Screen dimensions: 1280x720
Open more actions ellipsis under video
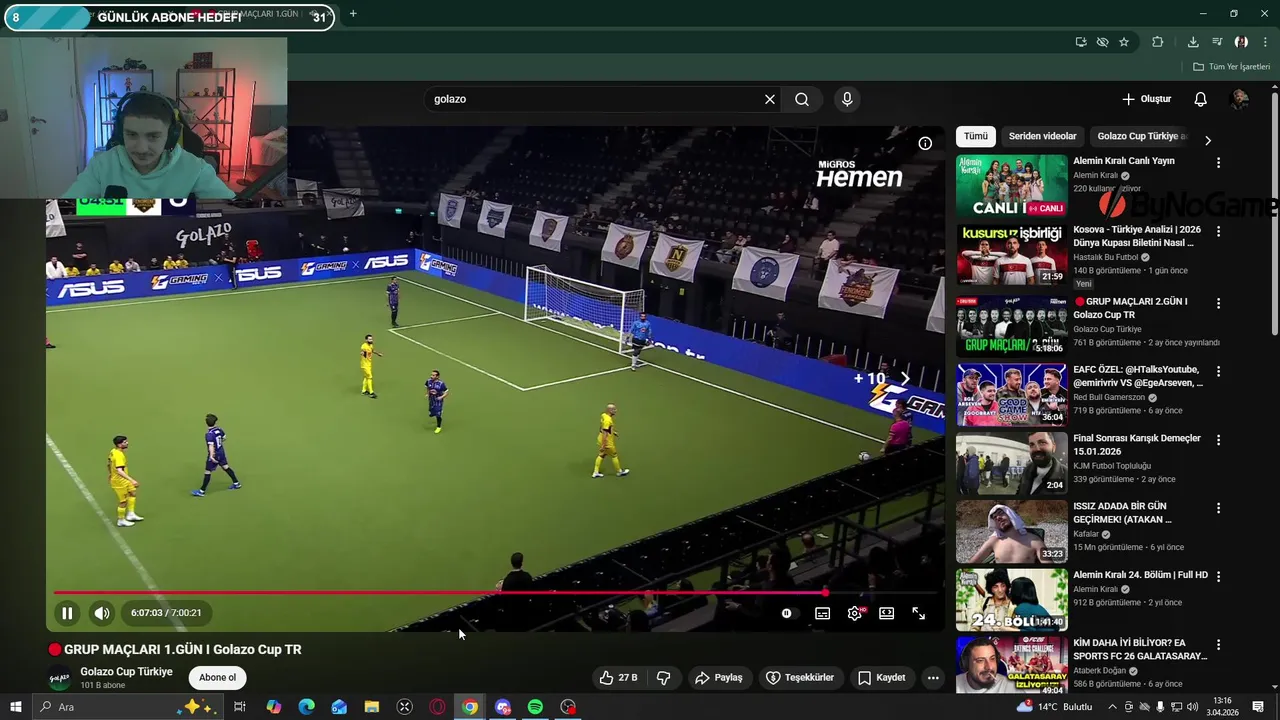pyautogui.click(x=933, y=678)
